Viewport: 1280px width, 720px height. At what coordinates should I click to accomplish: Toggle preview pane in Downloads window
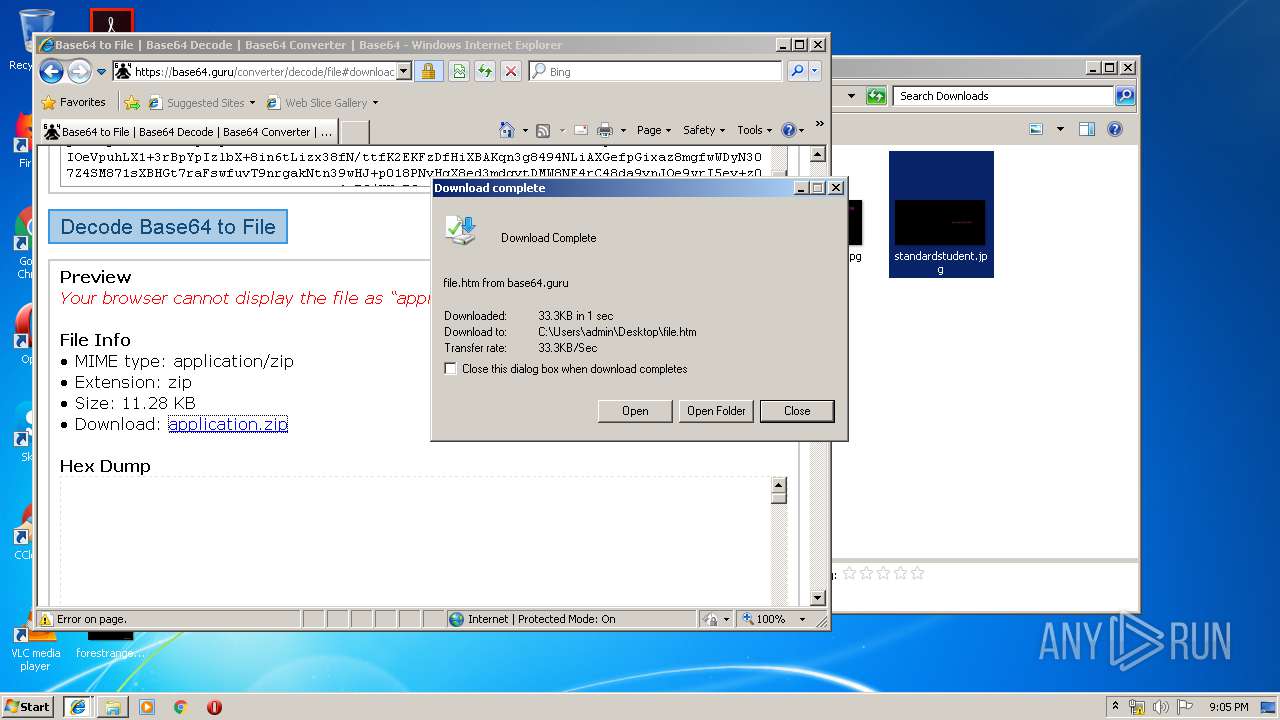(x=1087, y=129)
